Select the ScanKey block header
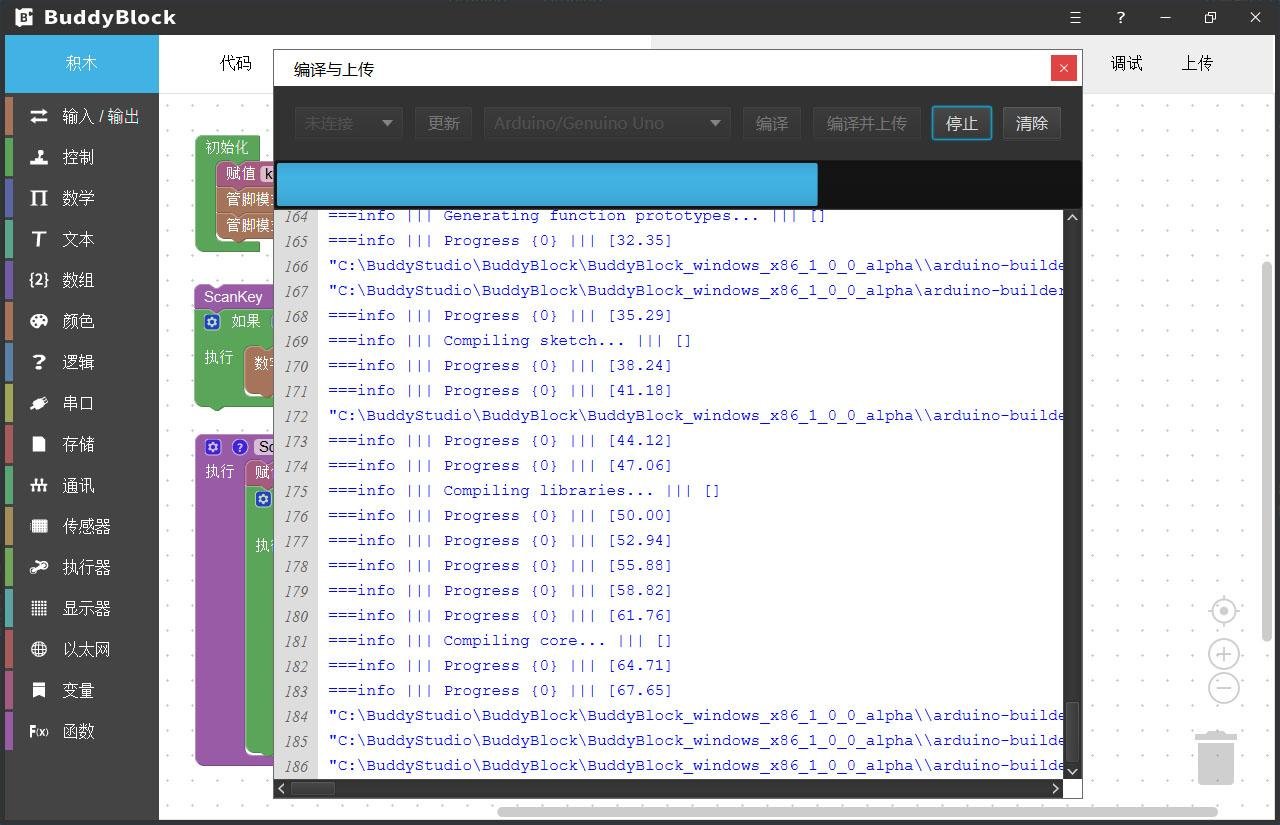Viewport: 1280px width, 825px height. [233, 297]
